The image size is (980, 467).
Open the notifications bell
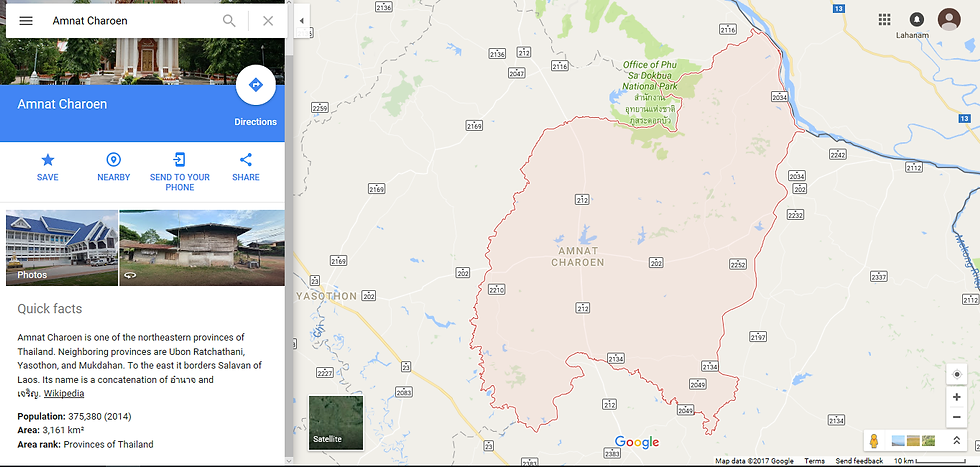[x=917, y=19]
